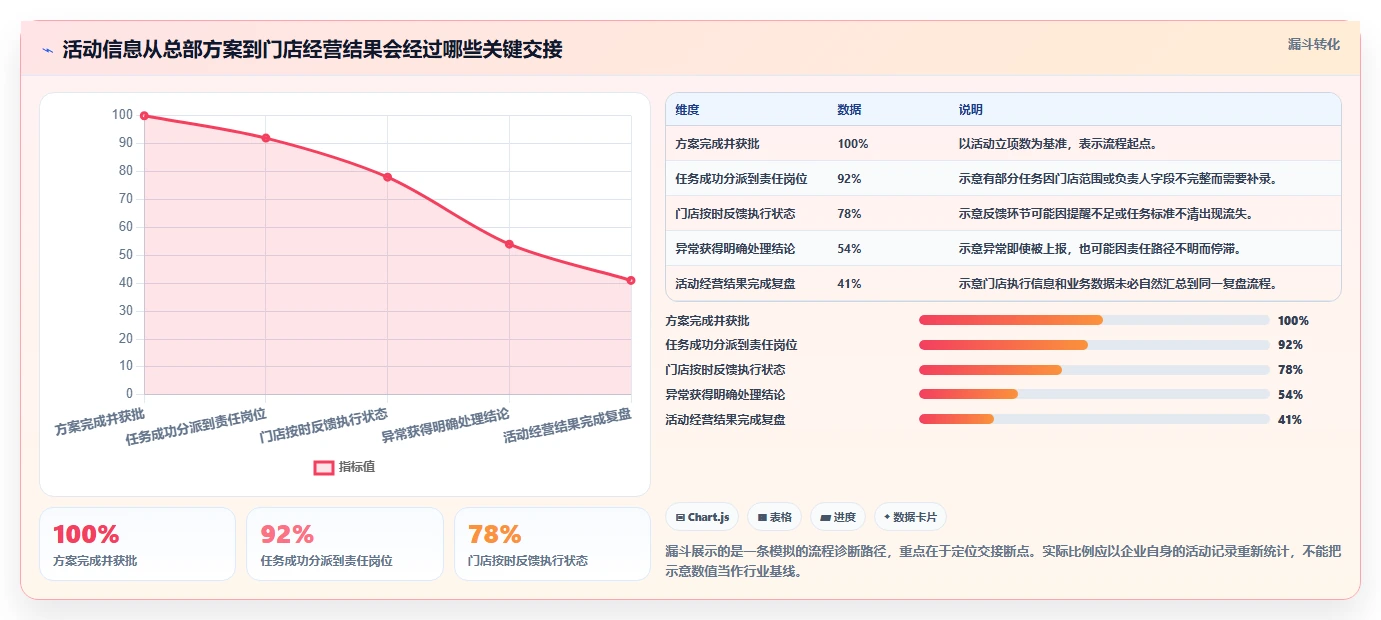
Task: Click the chart x-axis label 活动经营结果完成复盘
Action: click(568, 425)
